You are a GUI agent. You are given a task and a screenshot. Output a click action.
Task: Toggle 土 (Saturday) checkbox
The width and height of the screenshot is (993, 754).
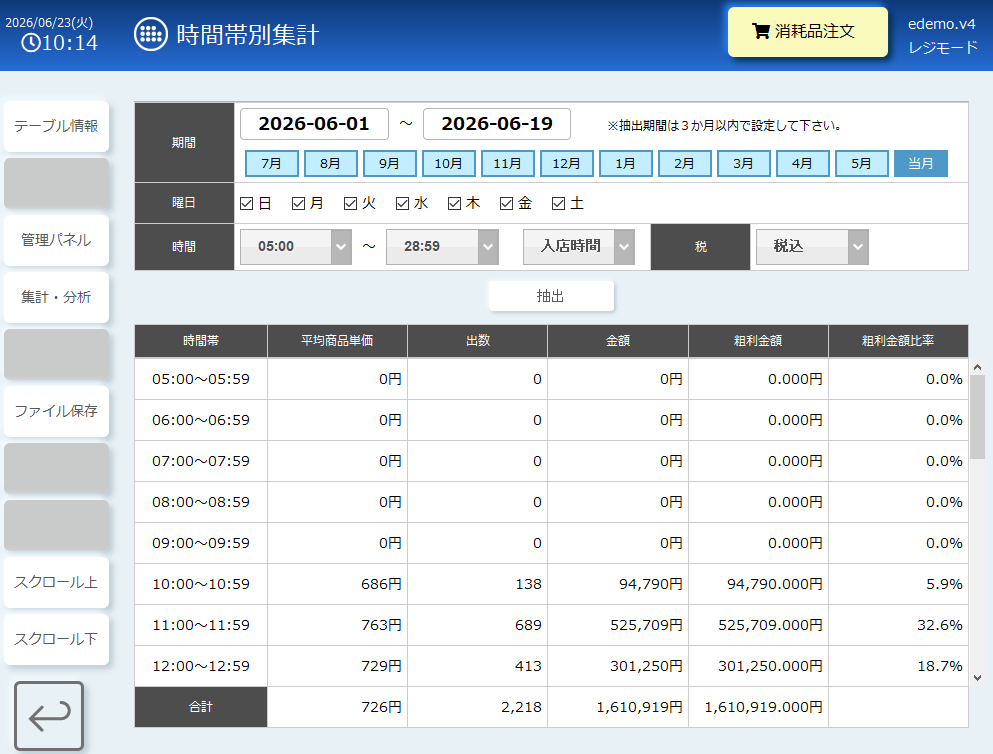tap(558, 203)
